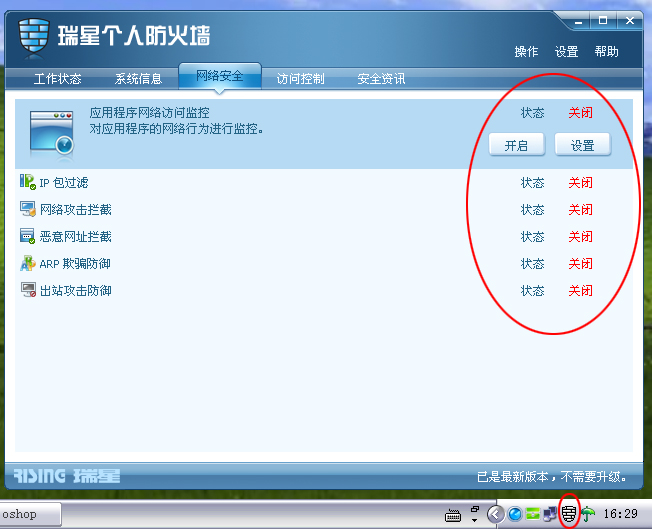The width and height of the screenshot is (652, 529).
Task: Click 关闭 status of 应用程序网络访问监控
Action: click(x=580, y=113)
